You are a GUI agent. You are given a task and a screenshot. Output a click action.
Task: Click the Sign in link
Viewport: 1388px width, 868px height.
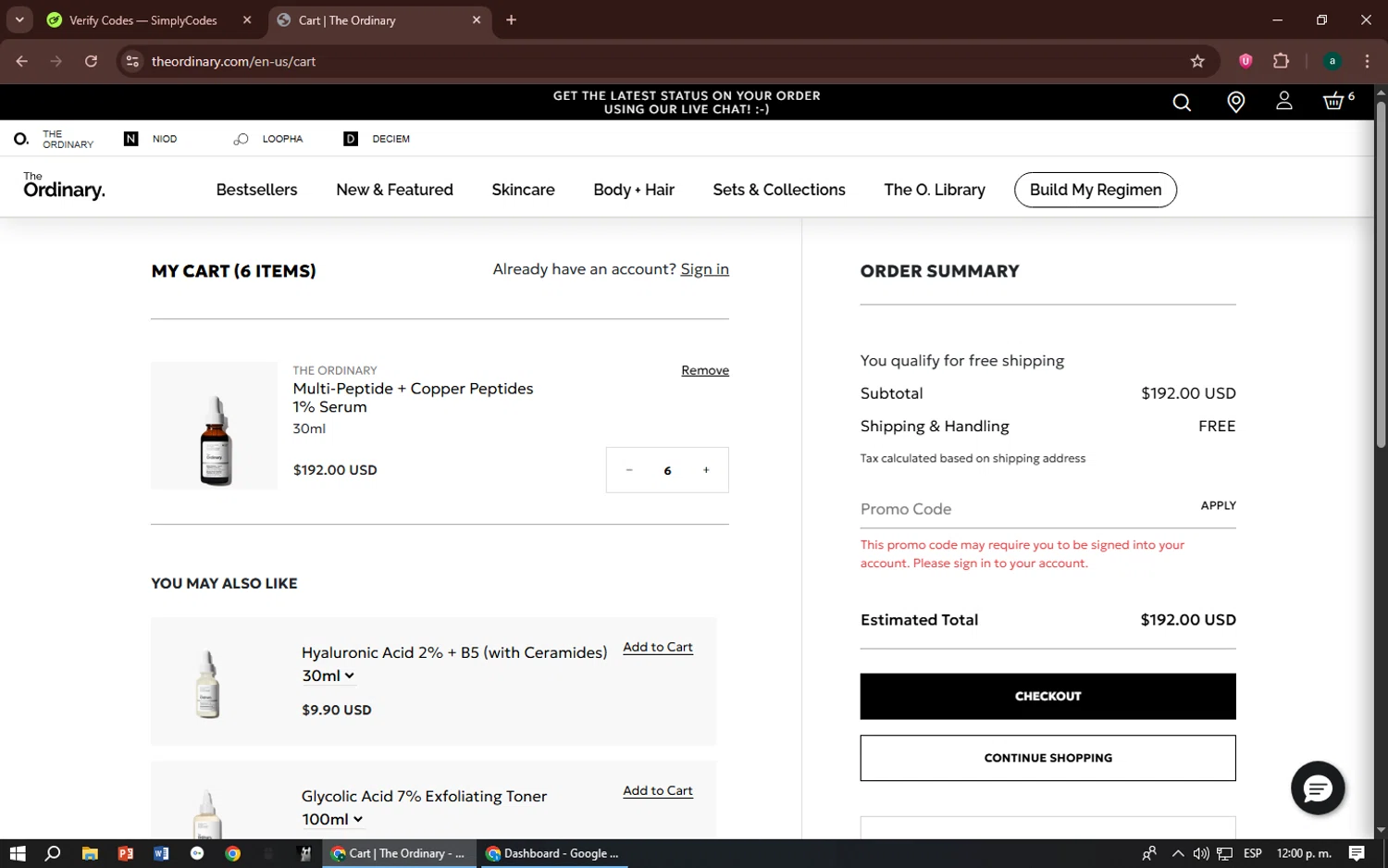[704, 269]
